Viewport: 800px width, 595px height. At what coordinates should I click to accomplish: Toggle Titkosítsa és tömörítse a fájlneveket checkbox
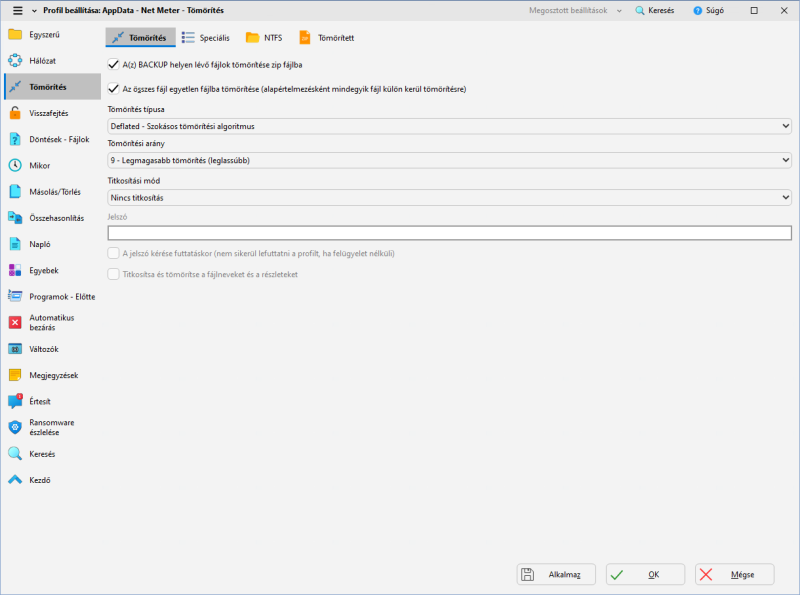tap(113, 274)
